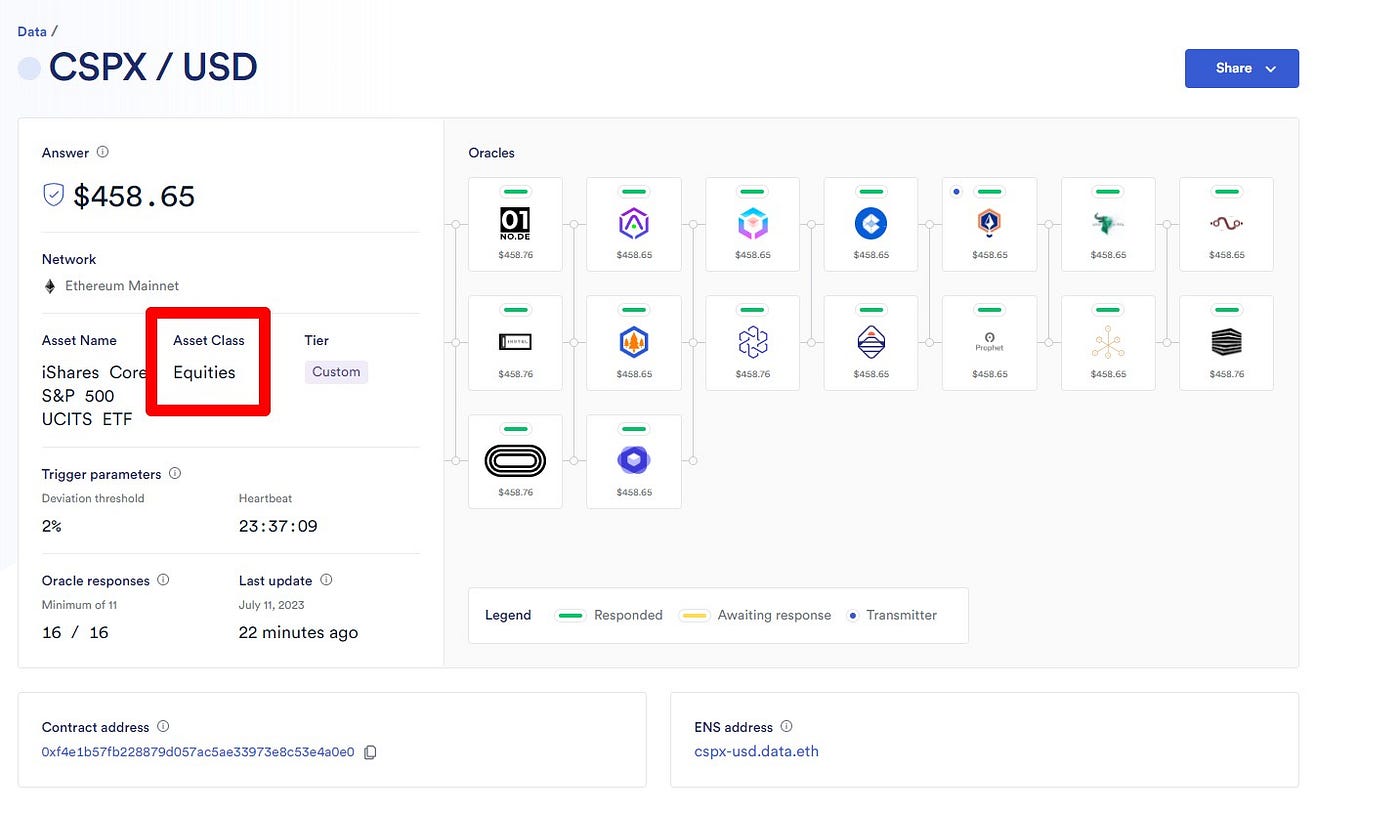Select the 16 / 16 oracle responses count

75,633
